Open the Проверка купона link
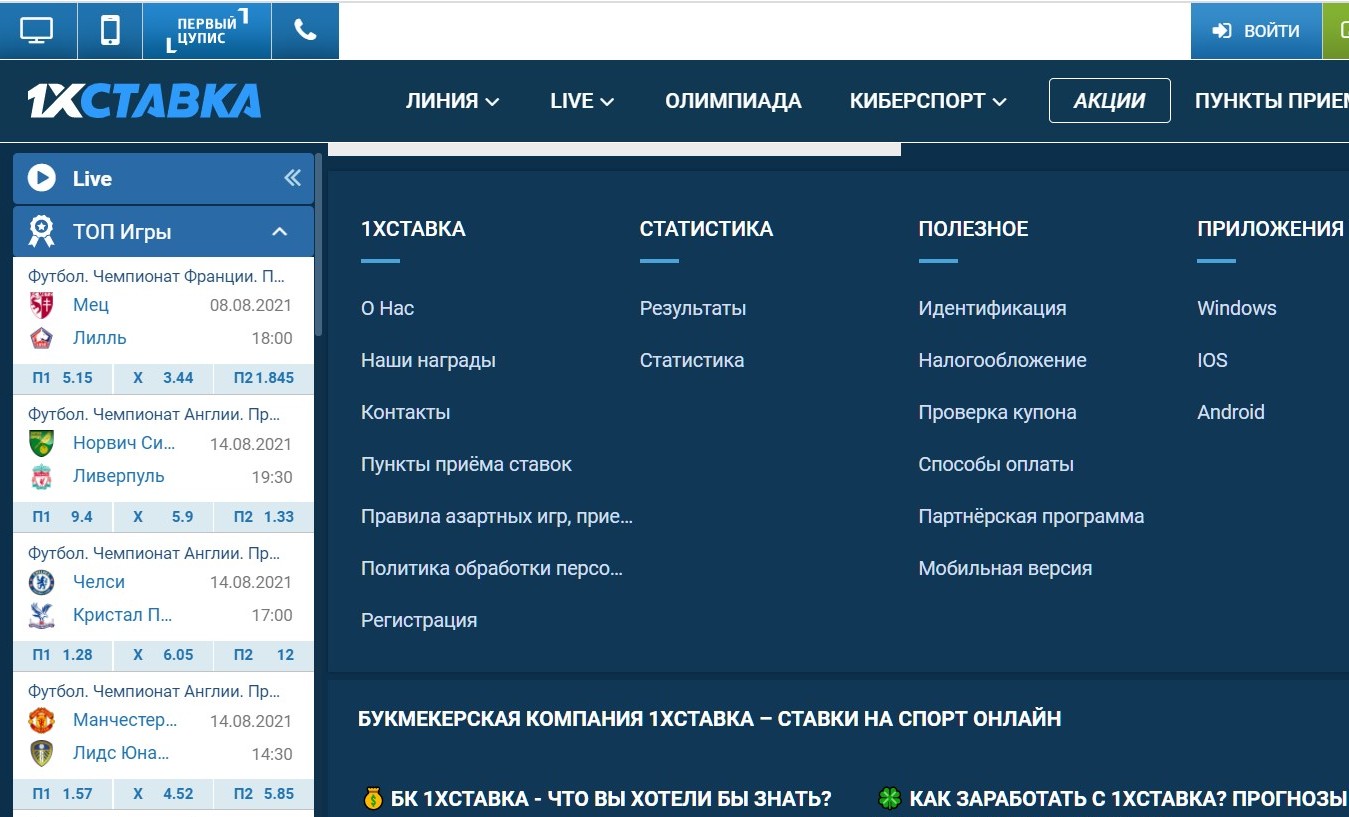This screenshot has height=817, width=1349. pyautogui.click(x=997, y=412)
